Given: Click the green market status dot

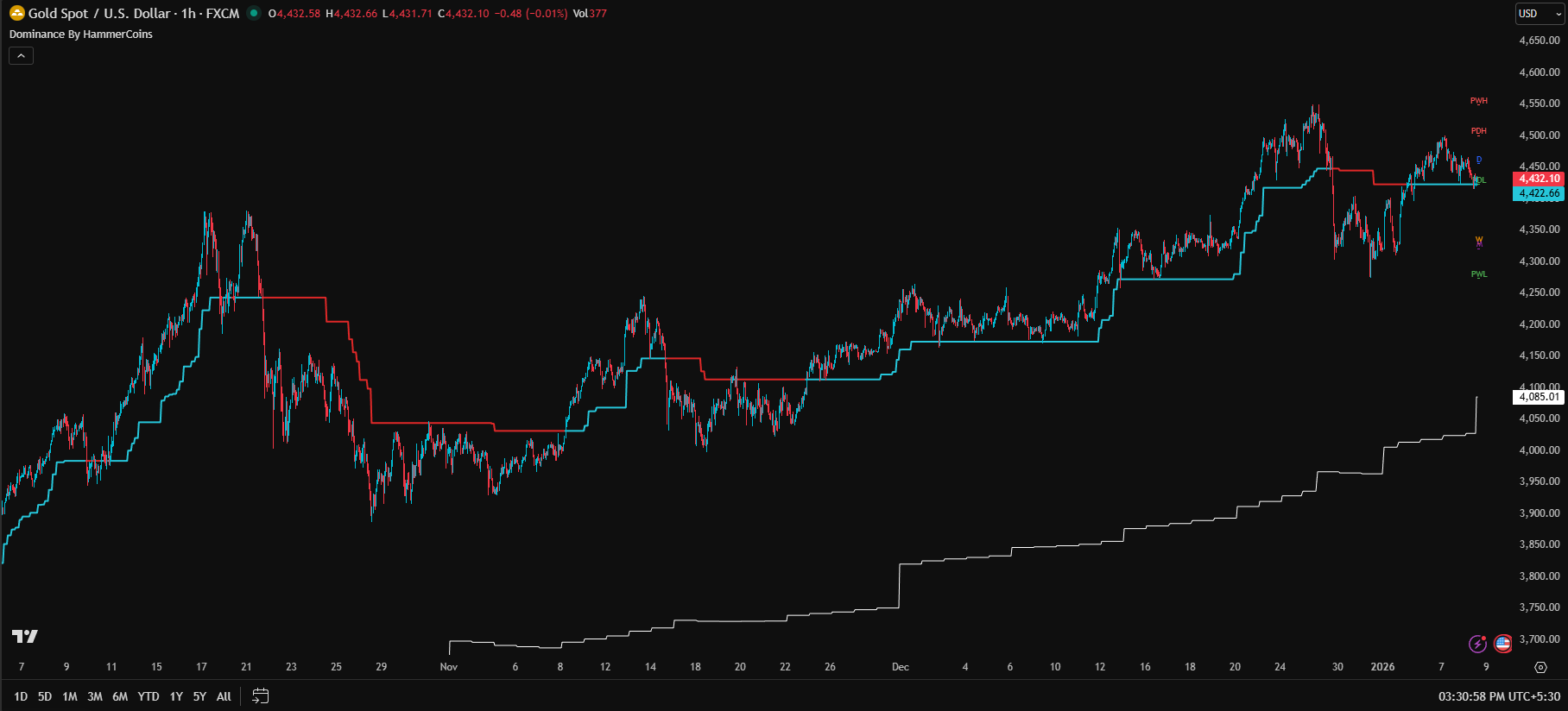Looking at the screenshot, I should [x=253, y=13].
